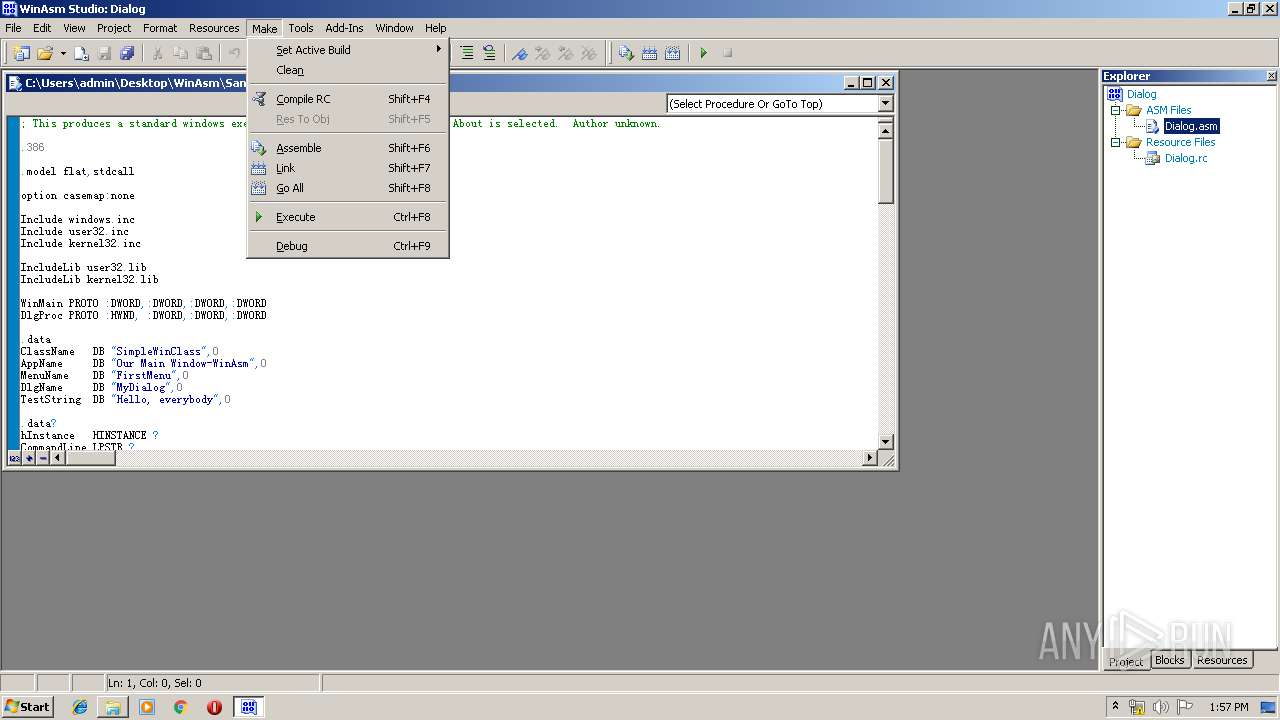Open Internet Explorer from the taskbar
Screen dimensions: 1280x720
(x=80, y=707)
